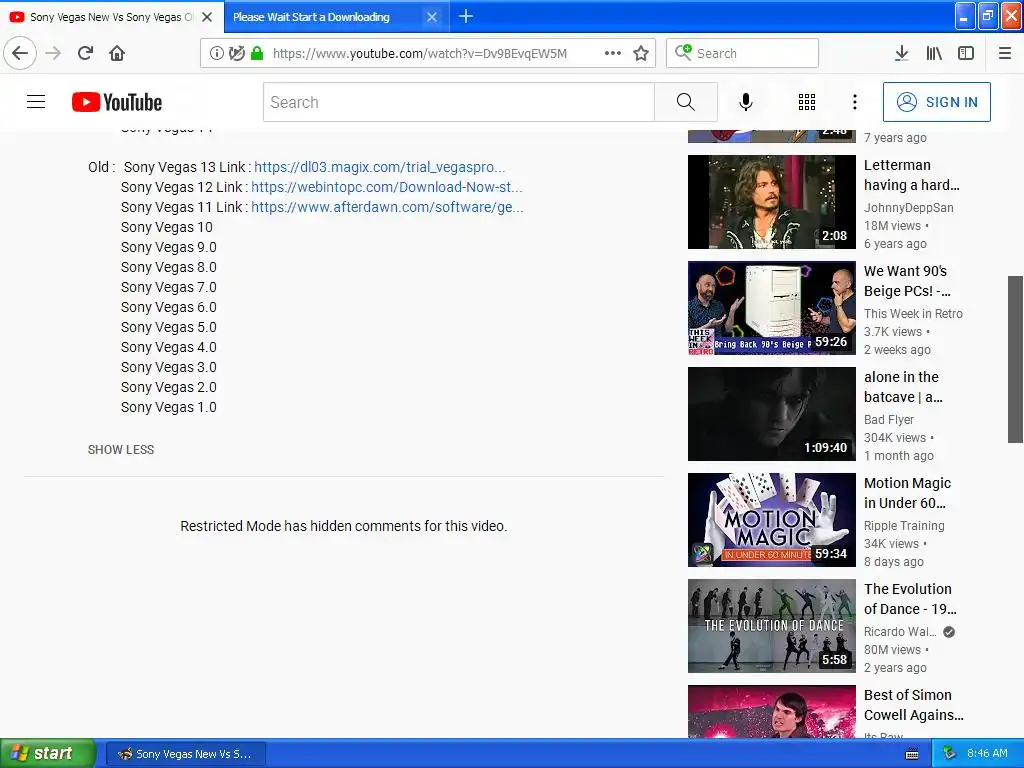
Task: Open the Firefox hamburger menu
Action: (x=1005, y=53)
